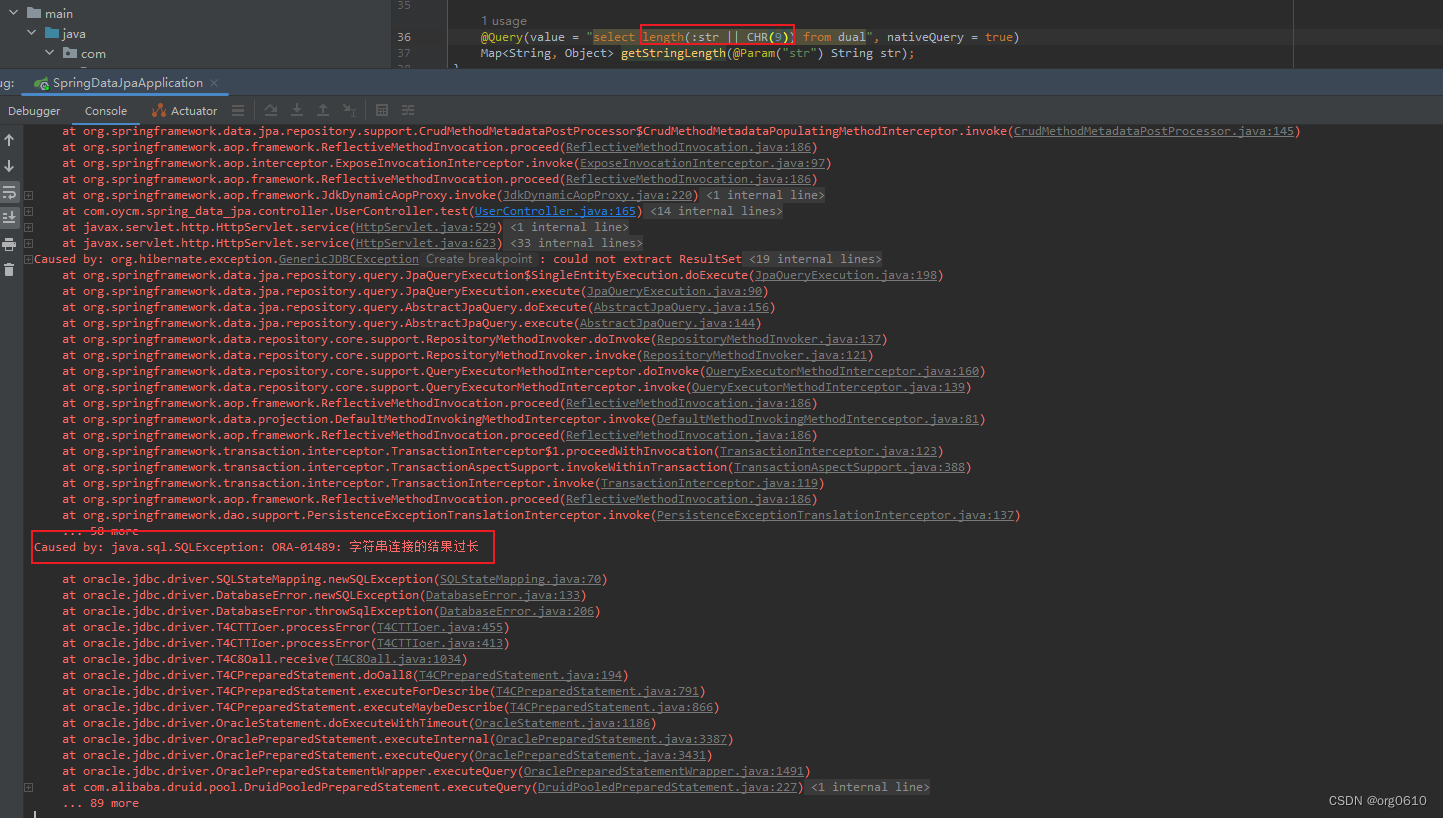
Task: Click the Step Out up-arrow icon
Action: [x=323, y=110]
